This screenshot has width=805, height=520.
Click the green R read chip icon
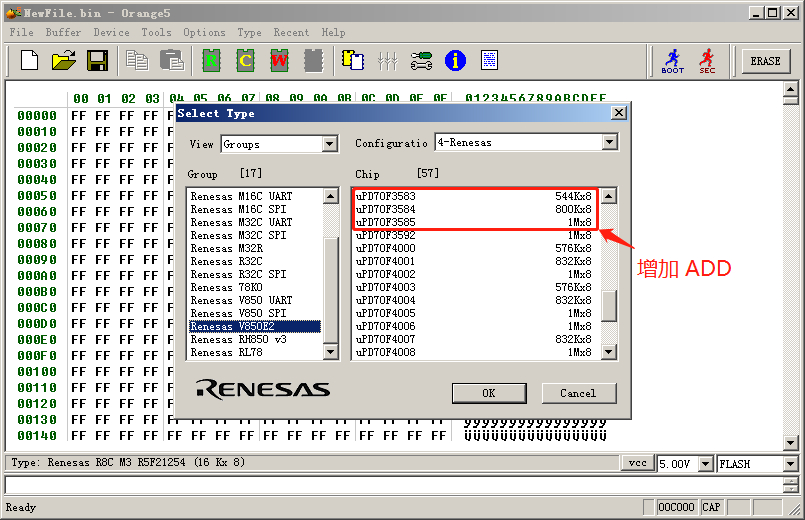coord(211,61)
